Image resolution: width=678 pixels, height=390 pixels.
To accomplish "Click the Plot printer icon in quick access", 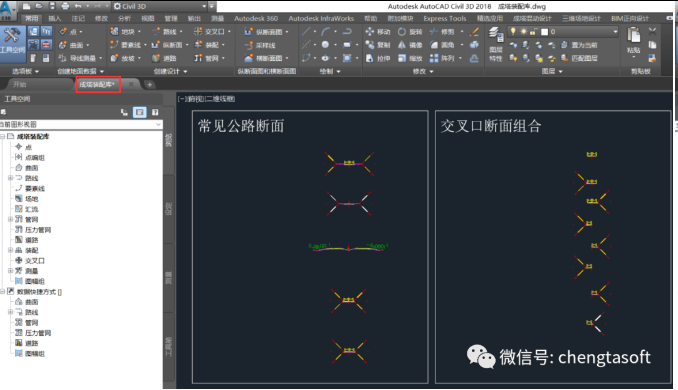I will tap(65, 6).
